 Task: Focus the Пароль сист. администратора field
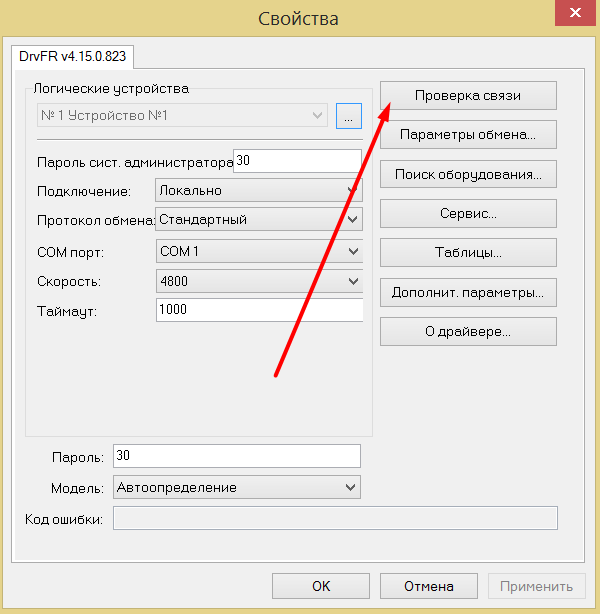pos(297,161)
